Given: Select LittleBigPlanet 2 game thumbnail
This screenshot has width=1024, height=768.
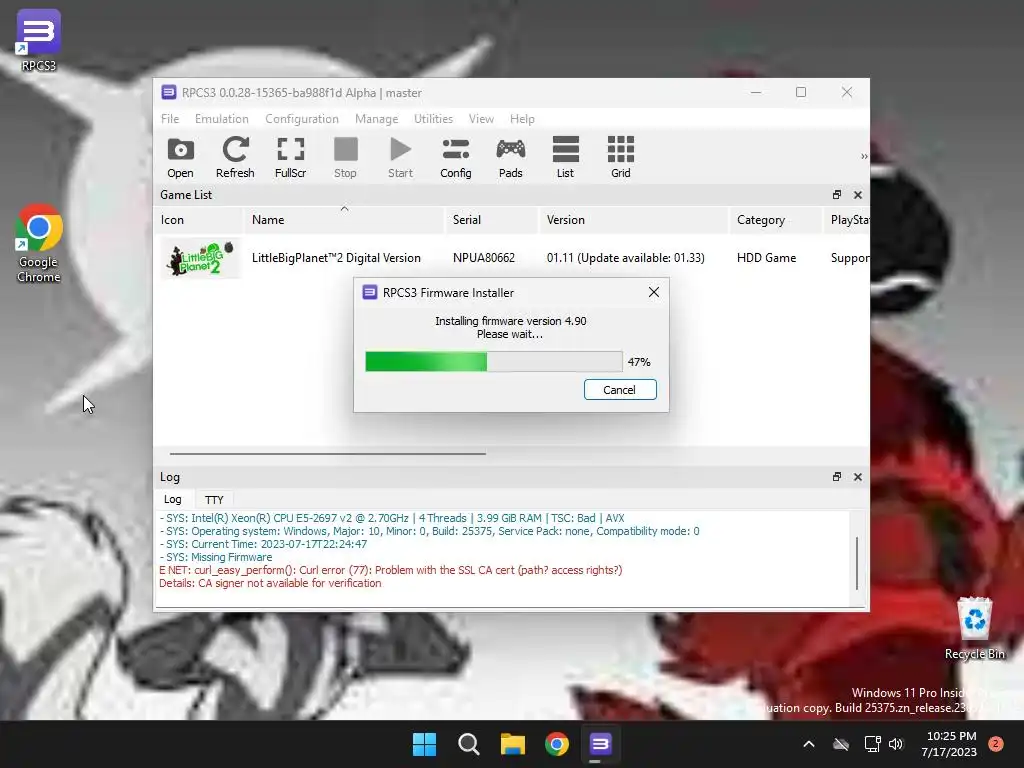Looking at the screenshot, I should click(201, 258).
